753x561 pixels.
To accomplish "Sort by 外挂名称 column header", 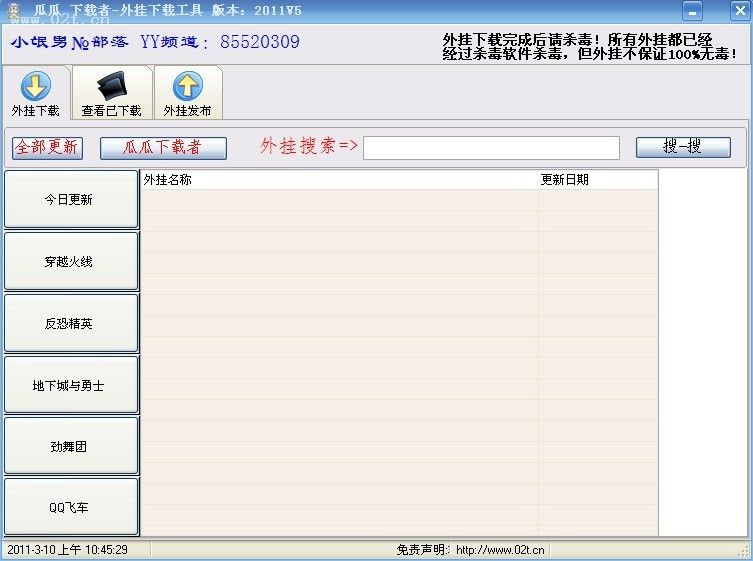I will tap(338, 180).
